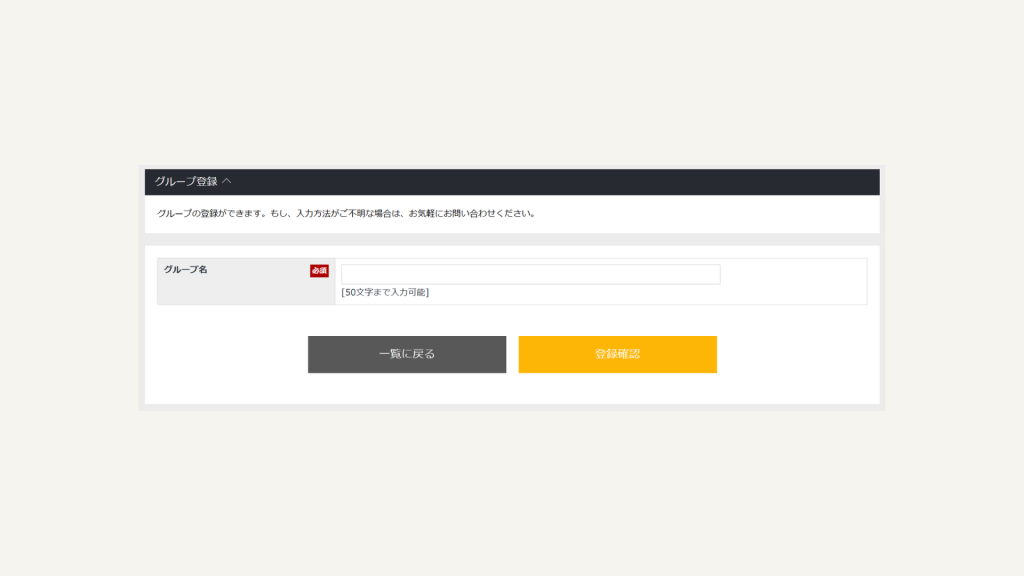Collapse the グループ登録 section chevron

coord(227,181)
